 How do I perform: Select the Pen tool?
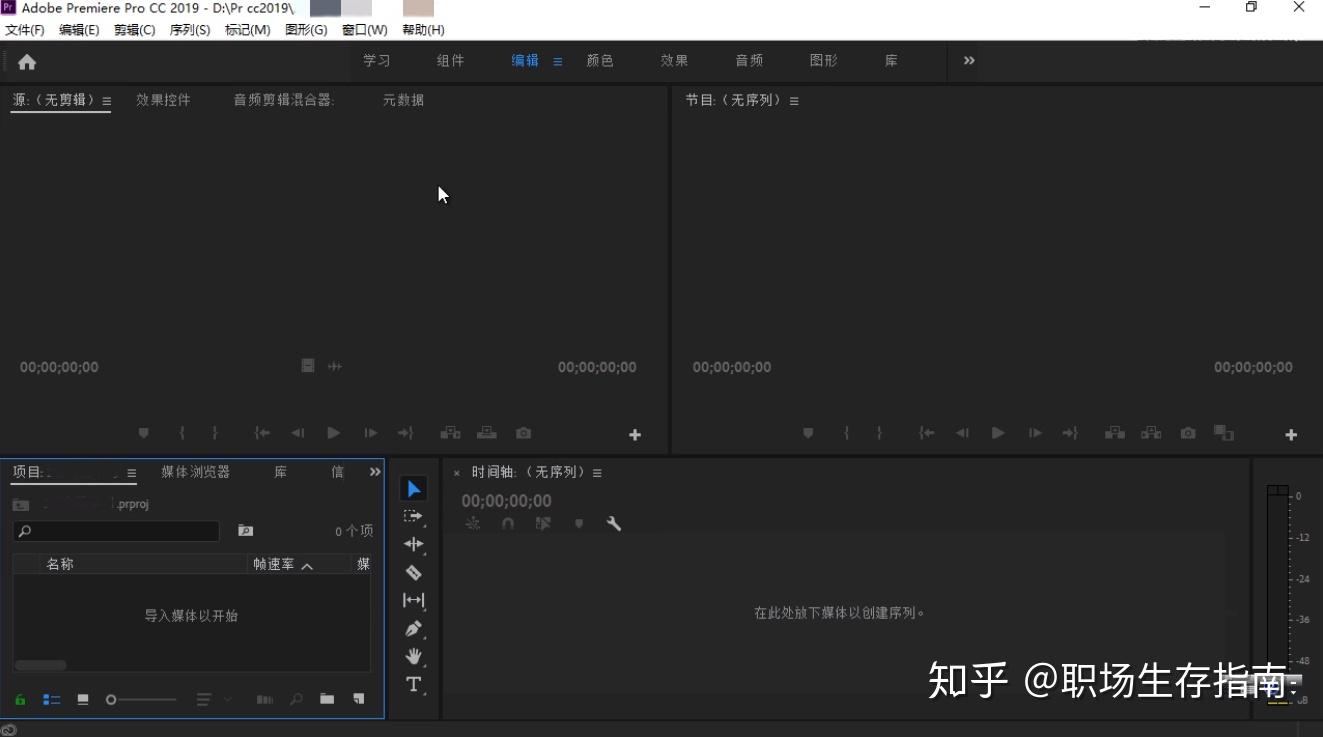tap(414, 629)
